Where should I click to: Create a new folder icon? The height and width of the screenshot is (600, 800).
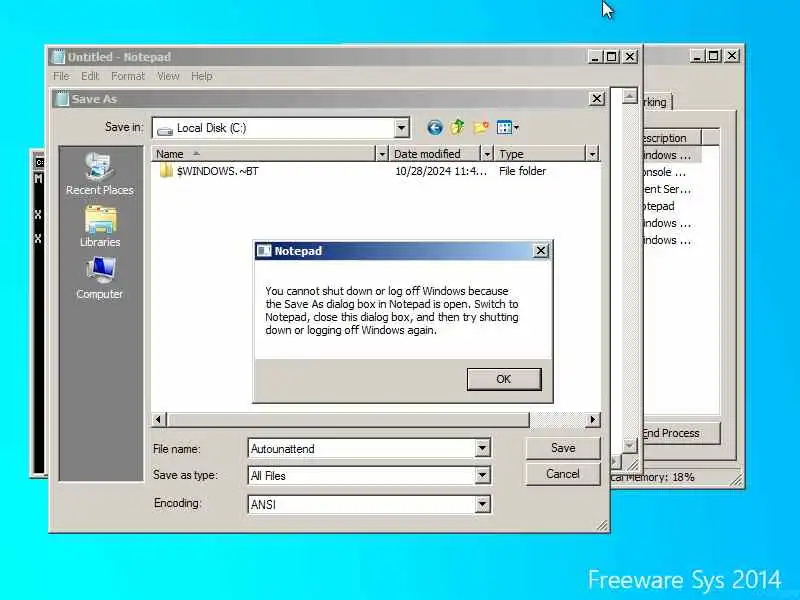481,127
